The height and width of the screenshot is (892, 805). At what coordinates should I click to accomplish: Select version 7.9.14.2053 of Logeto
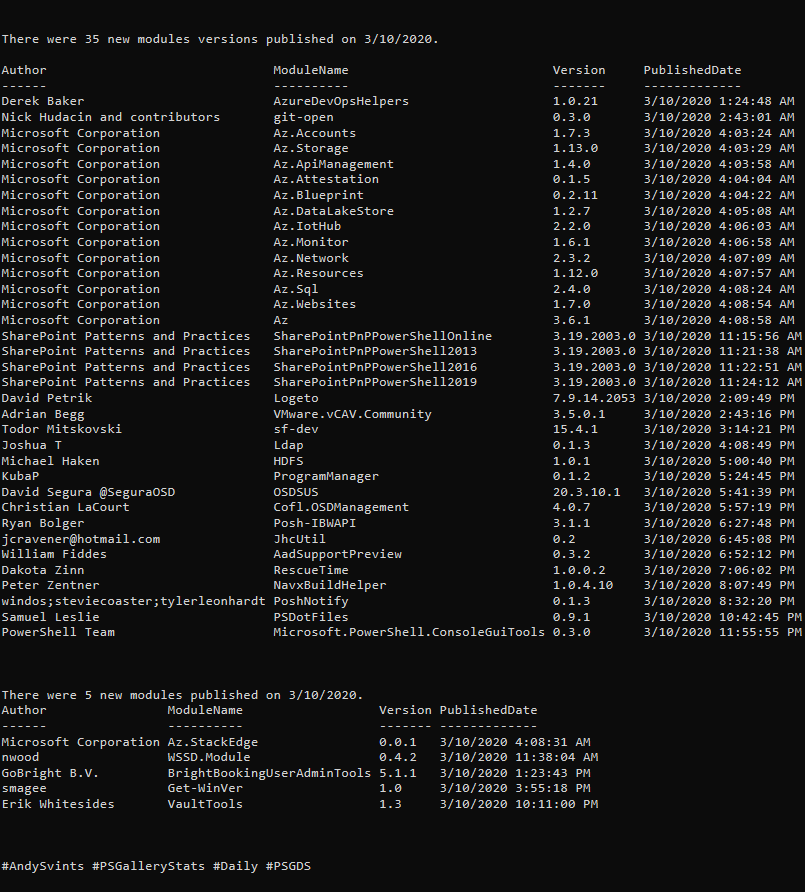[594, 398]
